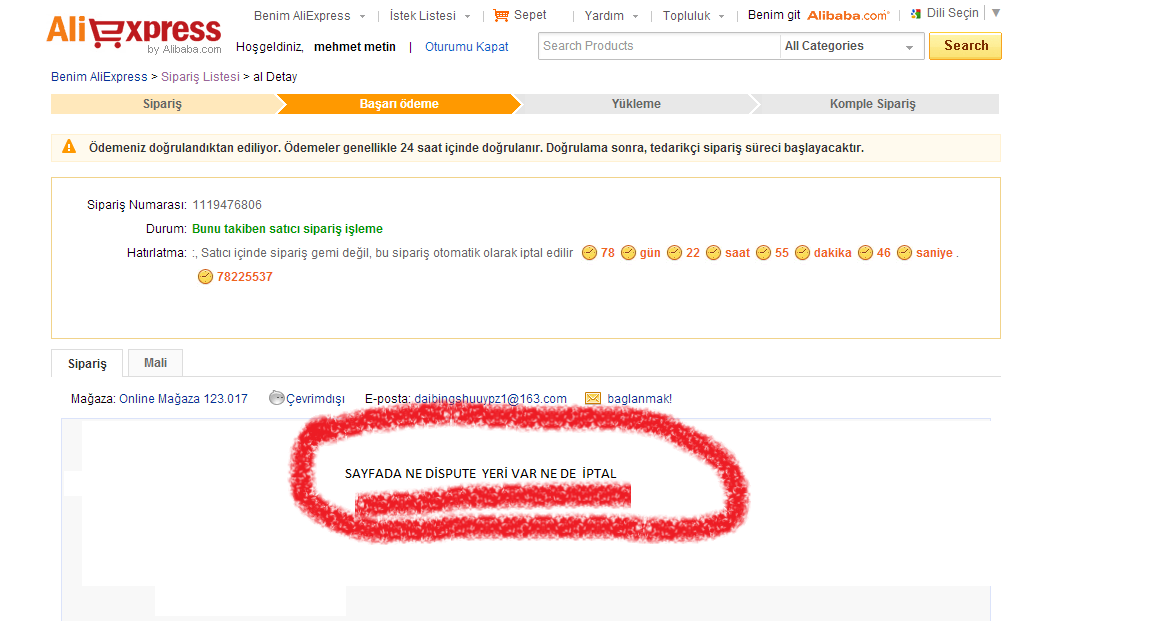
Task: Click the Search button
Action: click(965, 46)
